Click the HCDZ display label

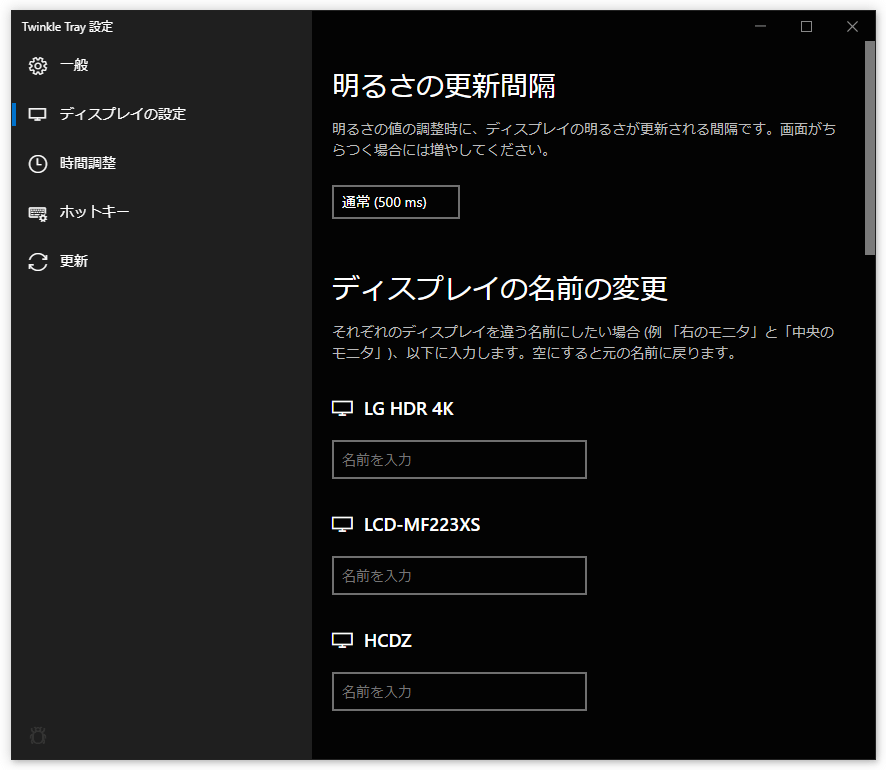point(388,641)
